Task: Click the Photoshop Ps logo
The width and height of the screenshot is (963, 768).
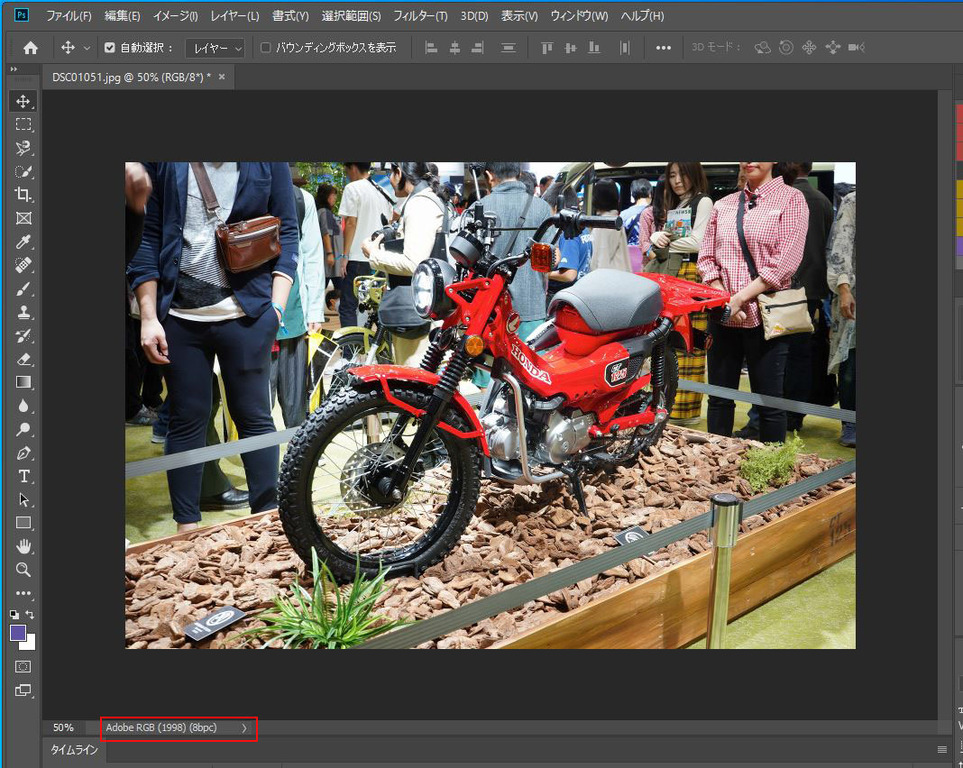Action: click(21, 15)
